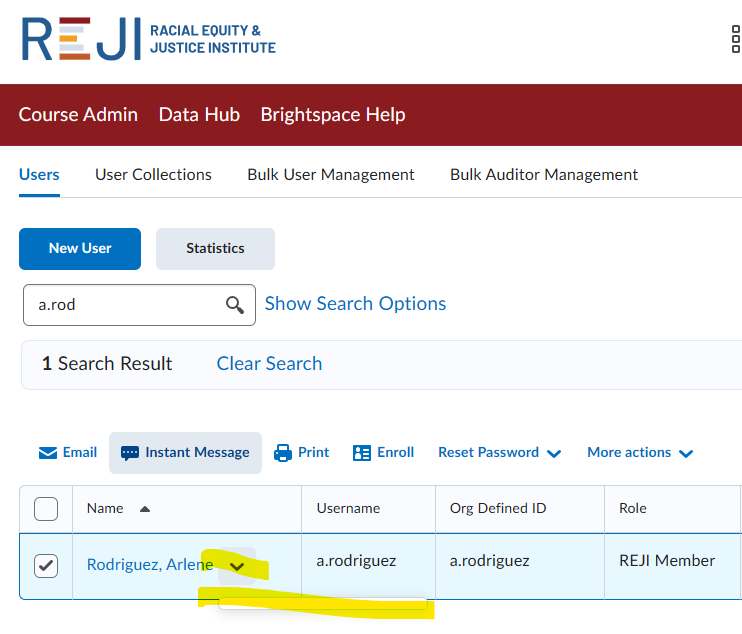
Task: Click the Email action label
Action: (x=80, y=453)
